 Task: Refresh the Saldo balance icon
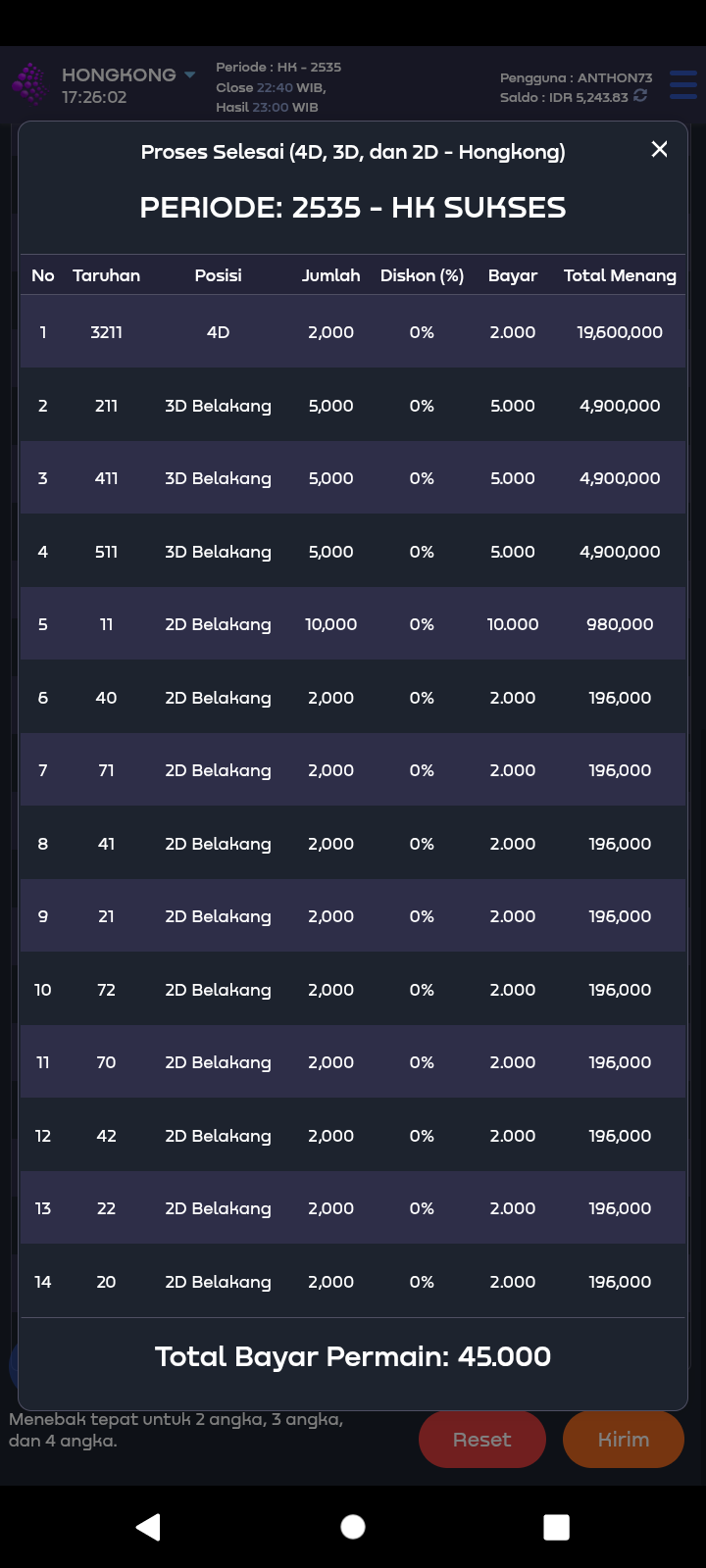click(640, 96)
